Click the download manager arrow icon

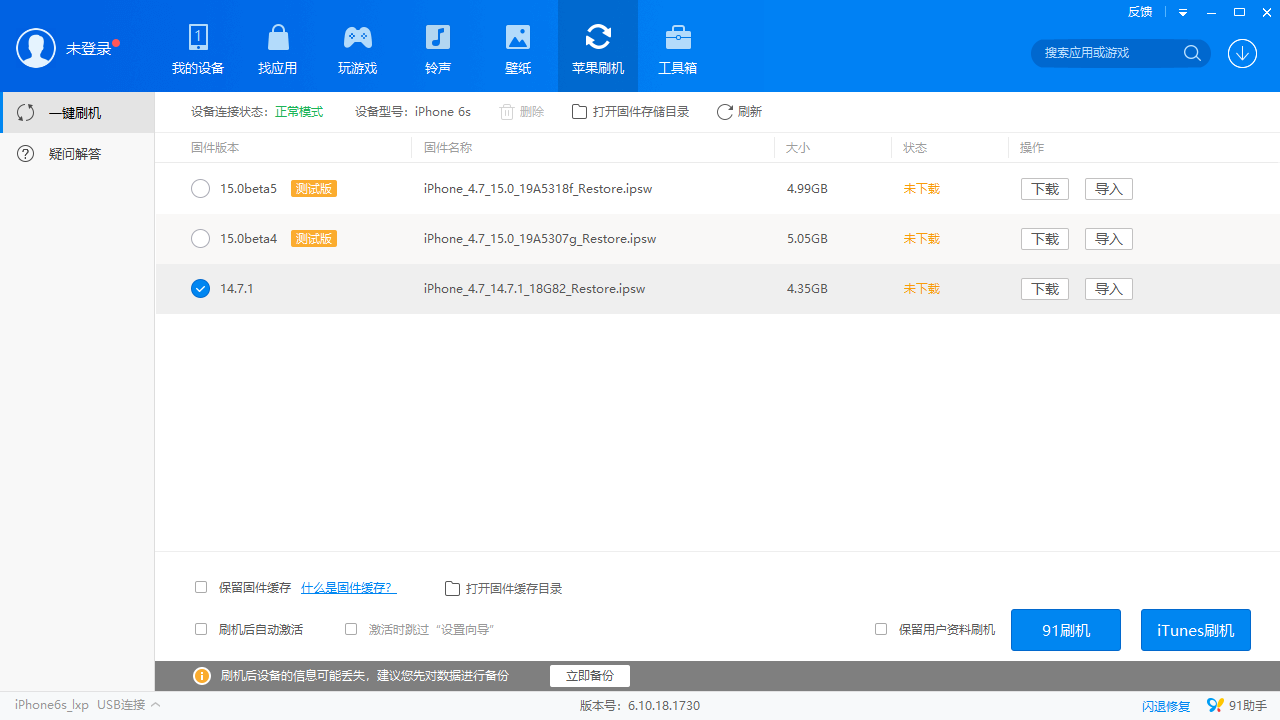[x=1242, y=53]
